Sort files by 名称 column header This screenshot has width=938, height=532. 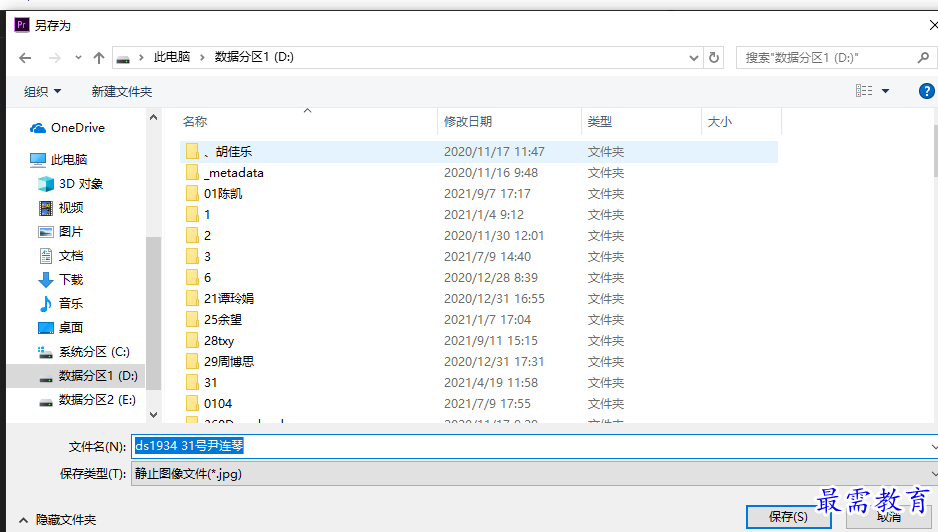tap(195, 121)
